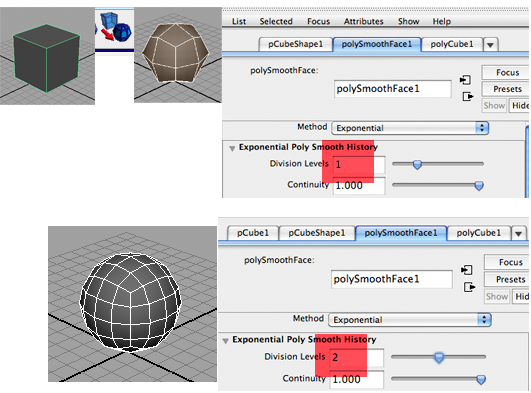Click Continuity field in lower panel
531x393 pixels.
point(357,379)
